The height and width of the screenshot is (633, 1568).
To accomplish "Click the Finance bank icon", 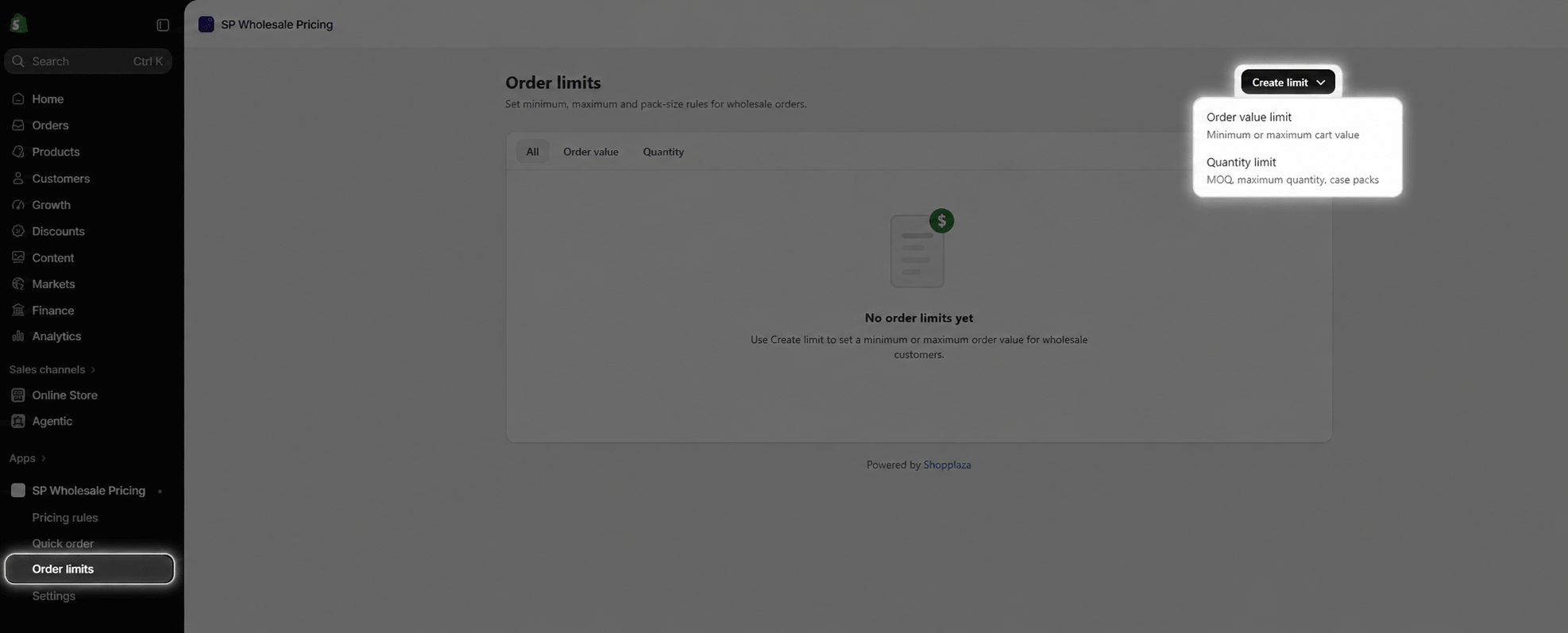I will point(18,311).
